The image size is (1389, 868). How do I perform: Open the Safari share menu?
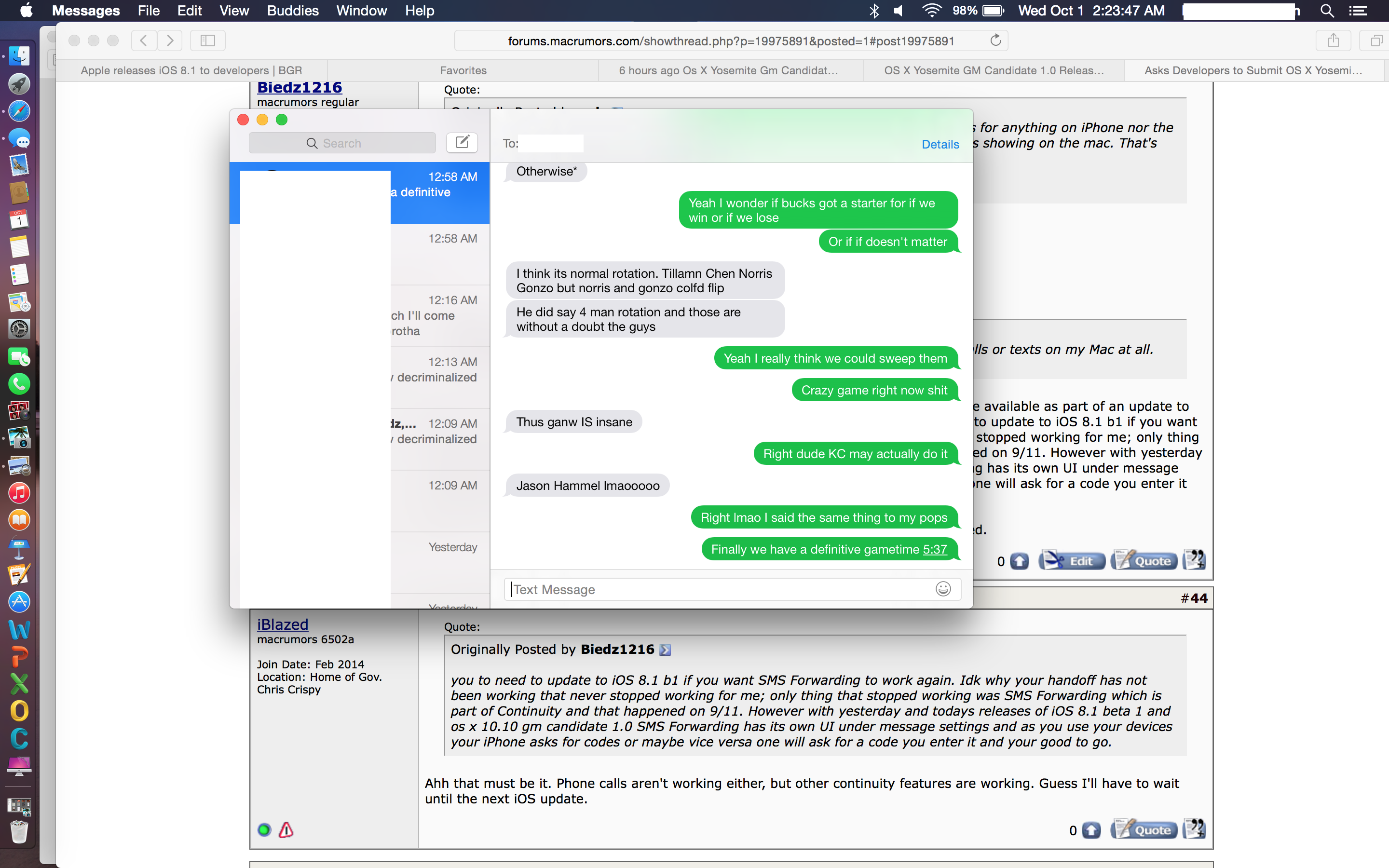click(1334, 40)
